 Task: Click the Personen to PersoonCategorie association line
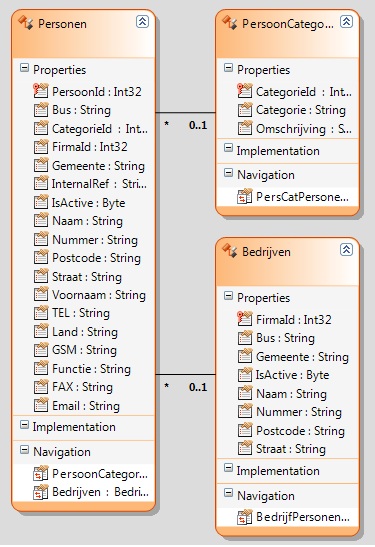point(185,112)
